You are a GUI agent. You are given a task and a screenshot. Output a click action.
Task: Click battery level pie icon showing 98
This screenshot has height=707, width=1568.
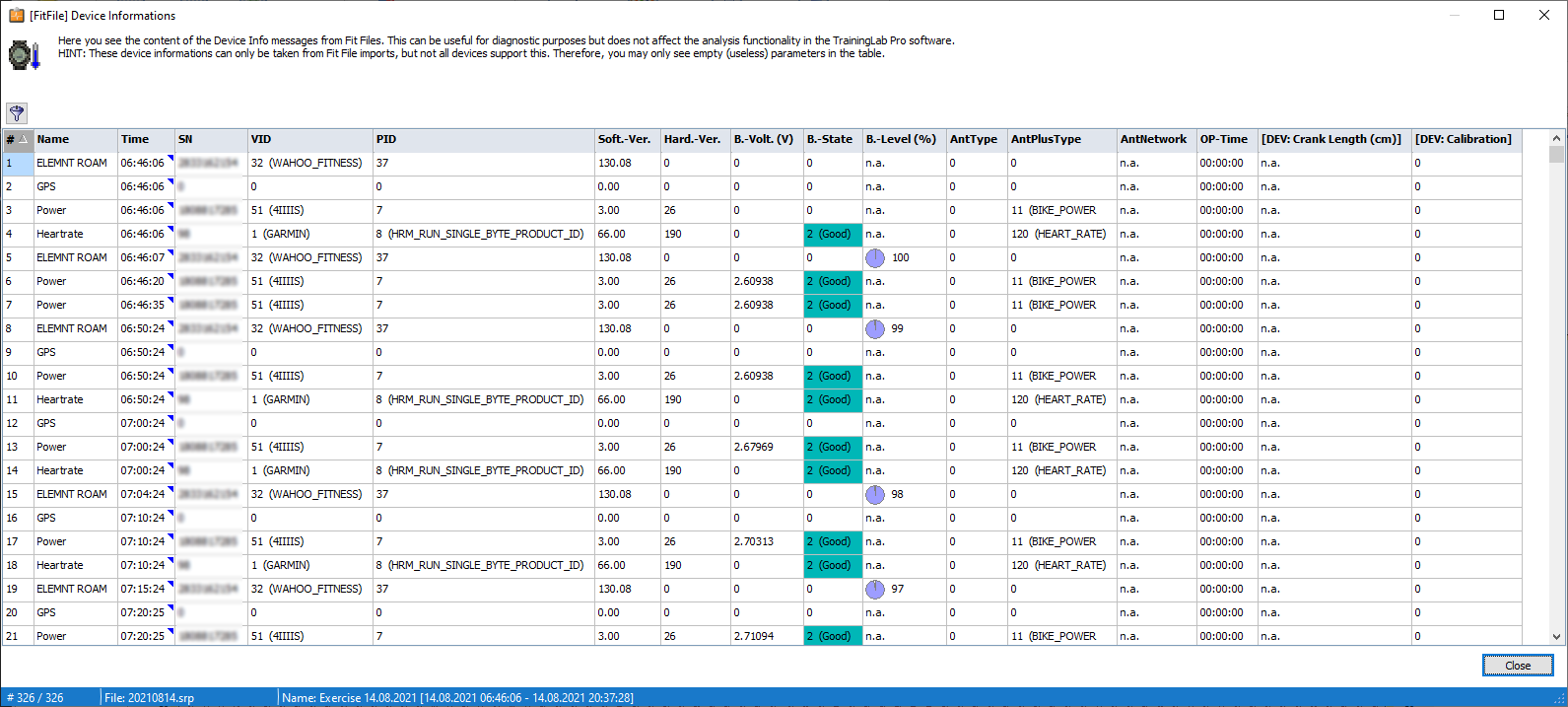click(x=875, y=494)
